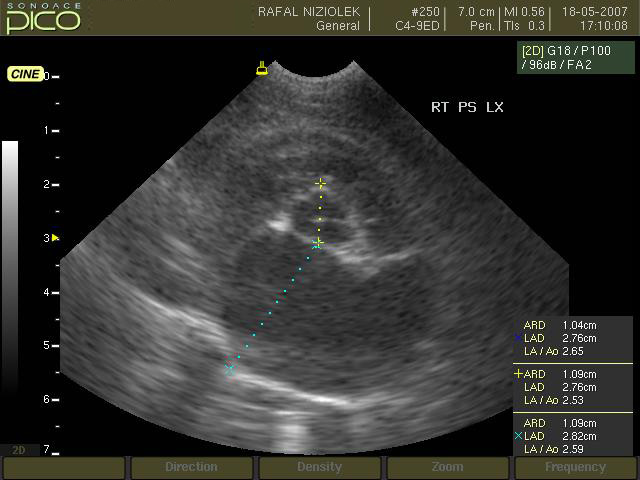Click the LA / Ao 2.65 result
This screenshot has width=640, height=480.
(554, 351)
